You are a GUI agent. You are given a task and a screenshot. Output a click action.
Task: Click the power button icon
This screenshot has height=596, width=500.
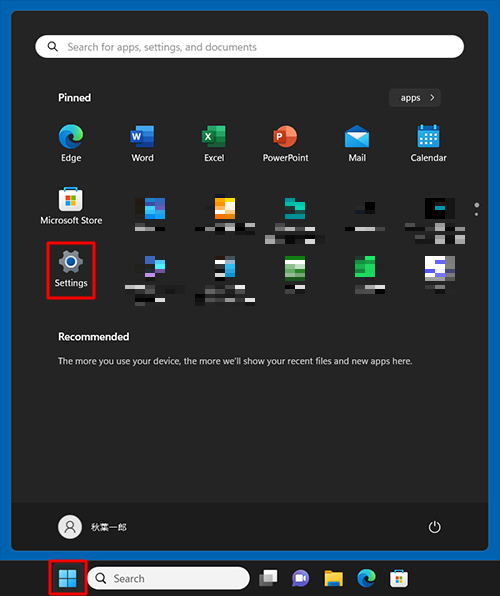click(434, 527)
